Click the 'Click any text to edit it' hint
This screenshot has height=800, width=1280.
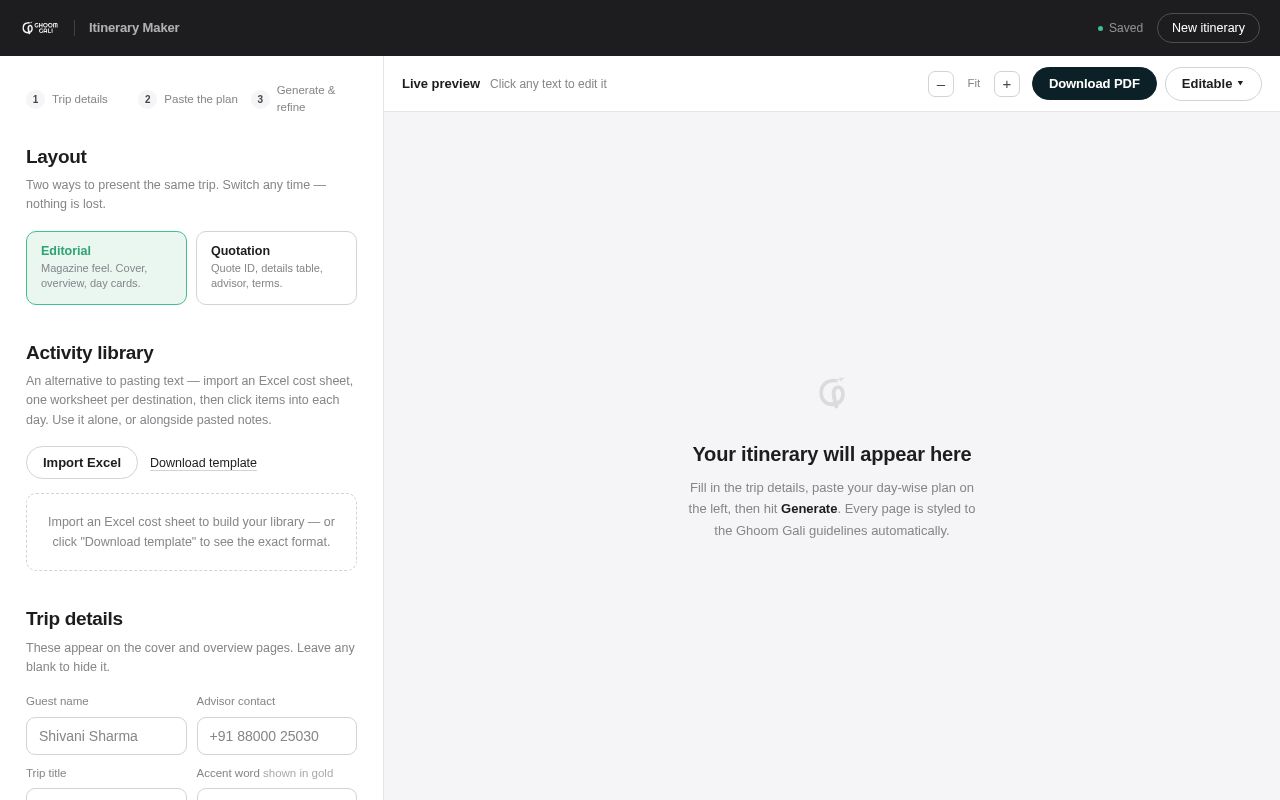point(548,84)
